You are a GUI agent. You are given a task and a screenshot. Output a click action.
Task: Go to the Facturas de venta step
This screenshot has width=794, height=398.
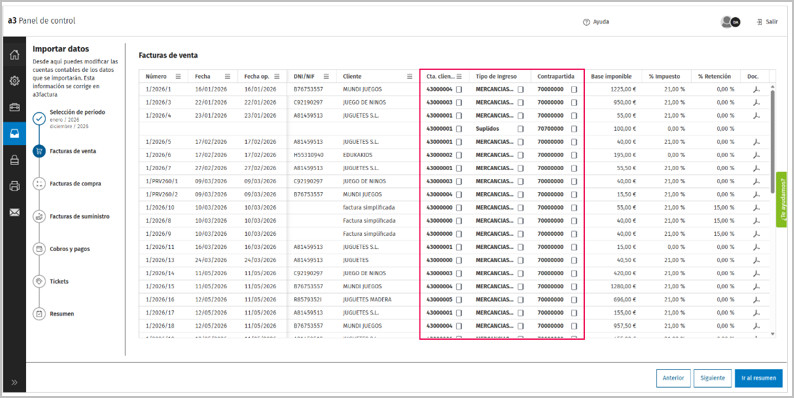72,151
